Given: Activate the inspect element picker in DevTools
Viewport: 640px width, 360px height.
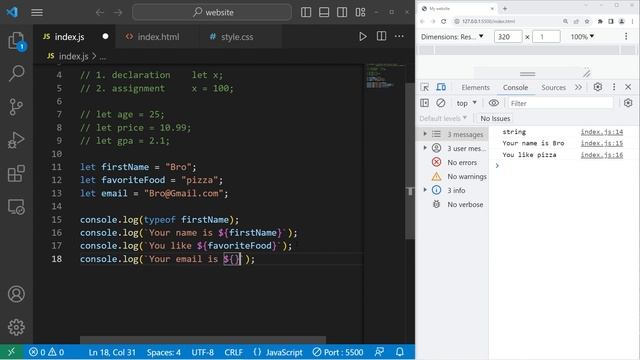Looking at the screenshot, I should [424, 87].
